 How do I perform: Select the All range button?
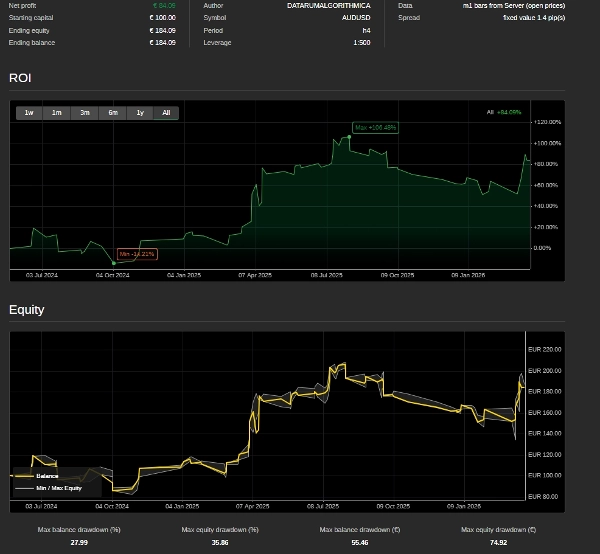point(166,113)
